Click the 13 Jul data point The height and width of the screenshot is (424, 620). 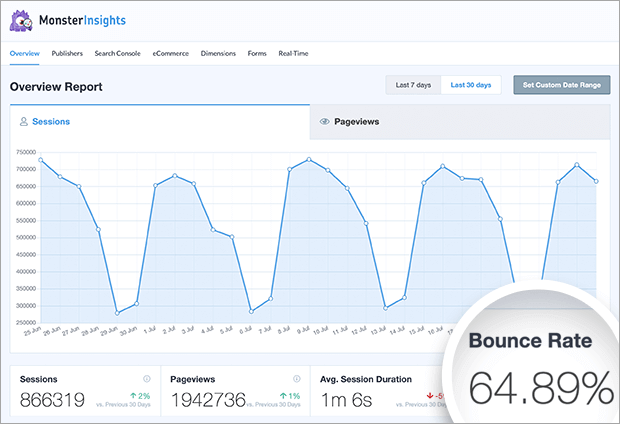coord(386,308)
